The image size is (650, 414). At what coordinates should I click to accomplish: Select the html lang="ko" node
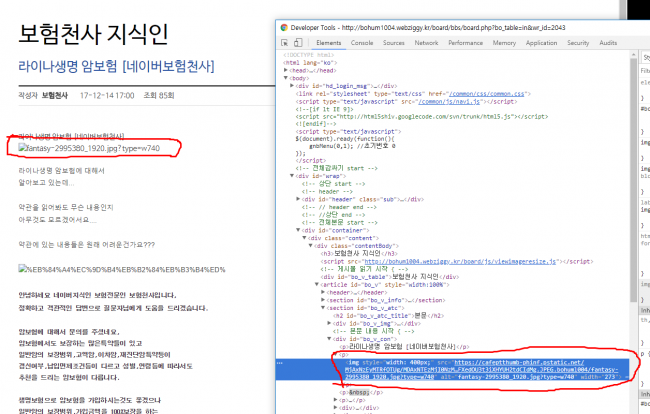[308, 63]
